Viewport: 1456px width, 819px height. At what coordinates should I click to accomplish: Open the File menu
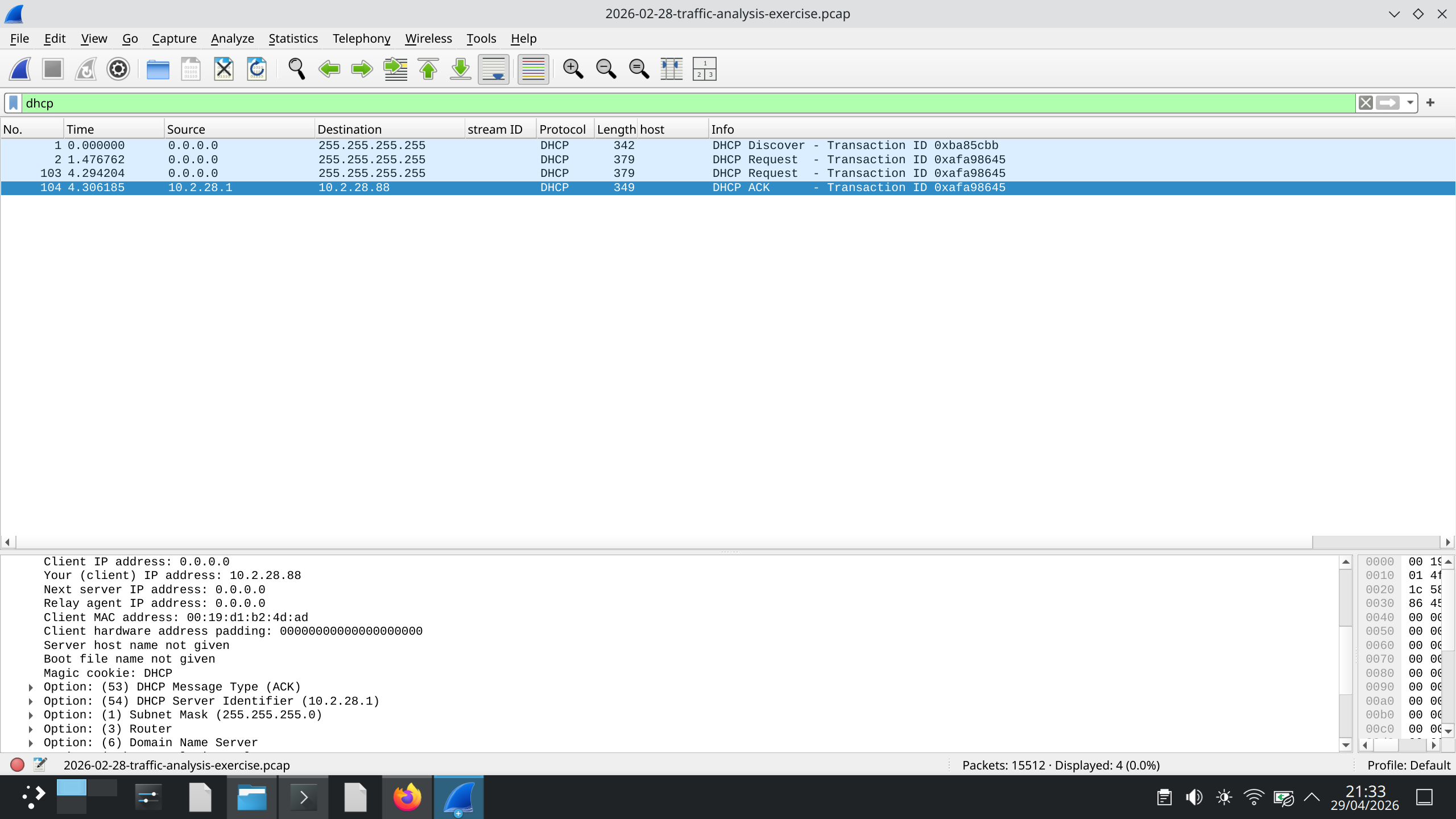point(19,39)
